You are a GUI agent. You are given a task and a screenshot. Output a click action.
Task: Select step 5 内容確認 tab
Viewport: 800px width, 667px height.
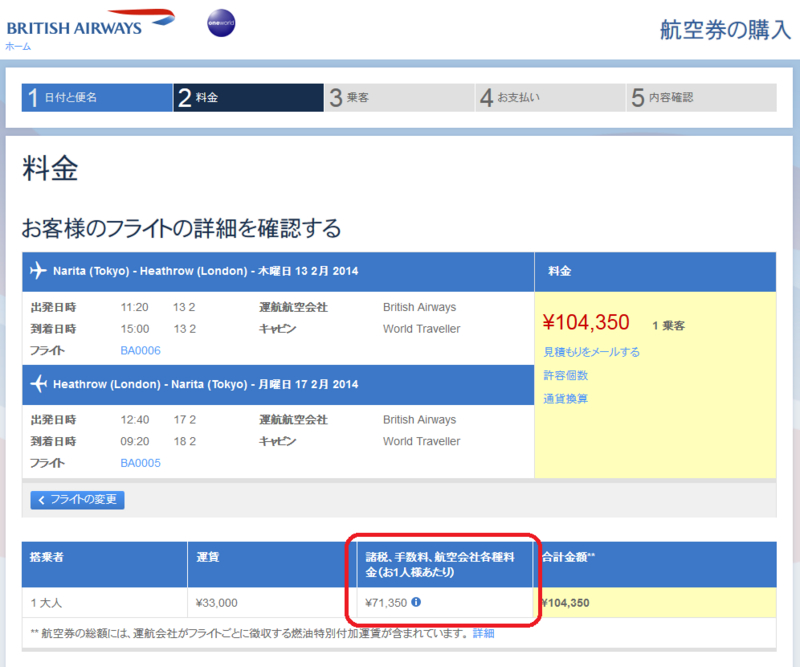coord(702,97)
